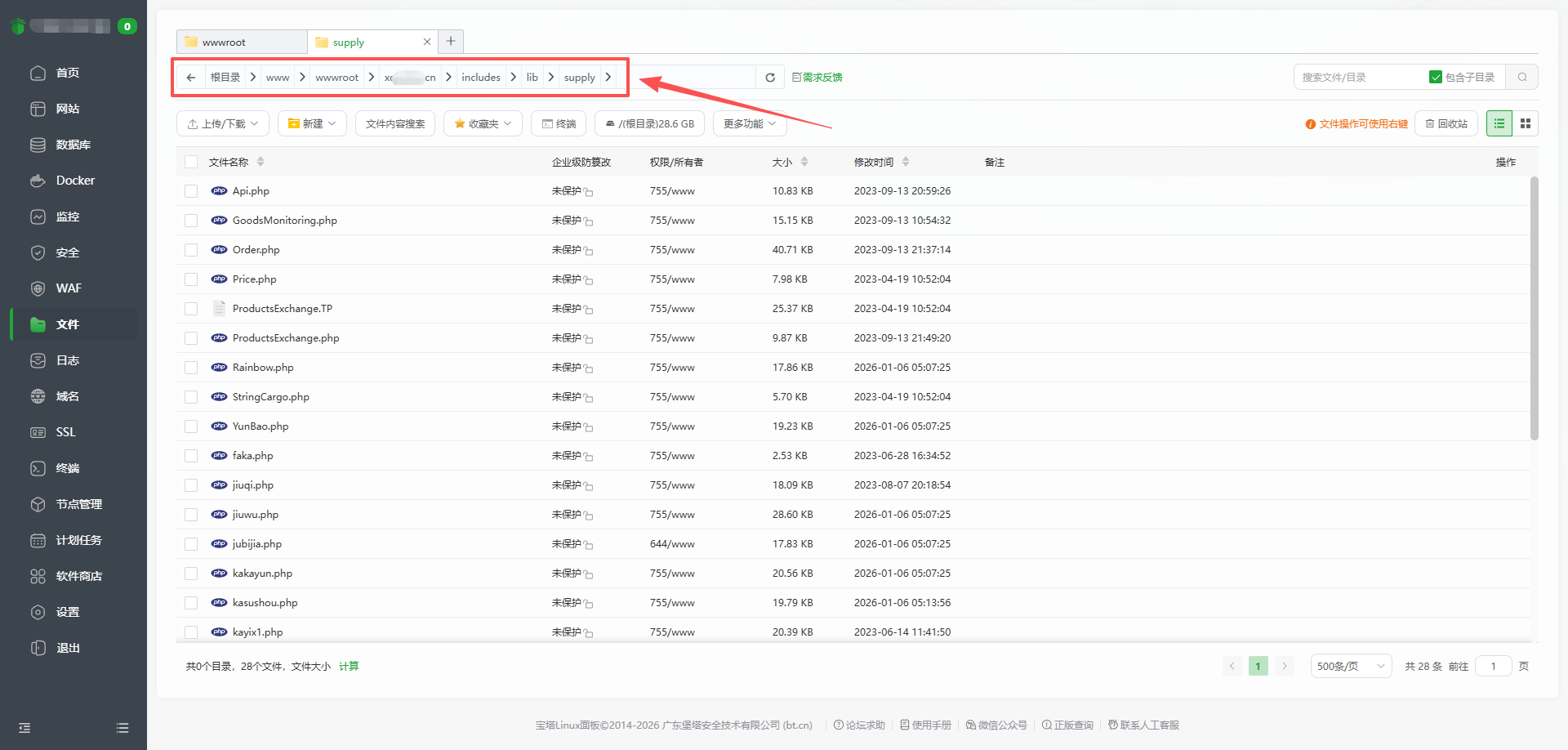Go back using the left arrow icon
The height and width of the screenshot is (750, 1568).
pos(191,78)
